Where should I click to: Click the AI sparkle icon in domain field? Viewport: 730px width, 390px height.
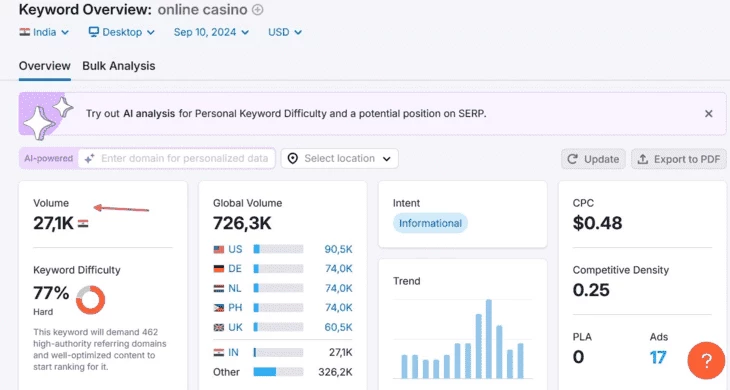coord(89,159)
